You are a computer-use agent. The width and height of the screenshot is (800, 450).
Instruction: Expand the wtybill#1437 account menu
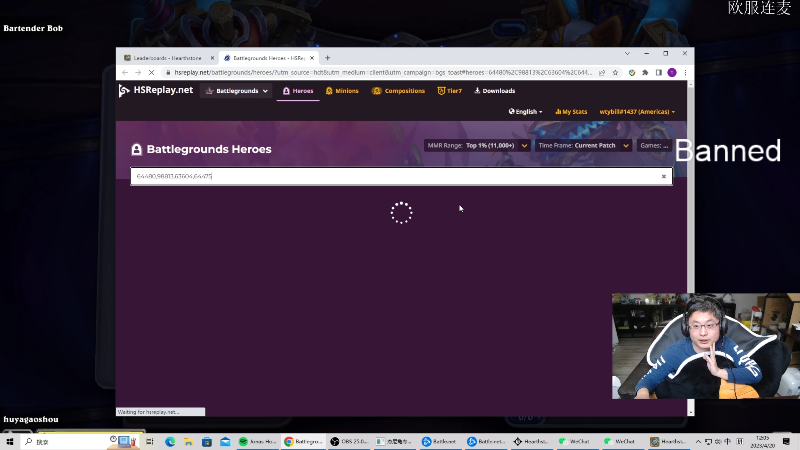click(x=637, y=111)
